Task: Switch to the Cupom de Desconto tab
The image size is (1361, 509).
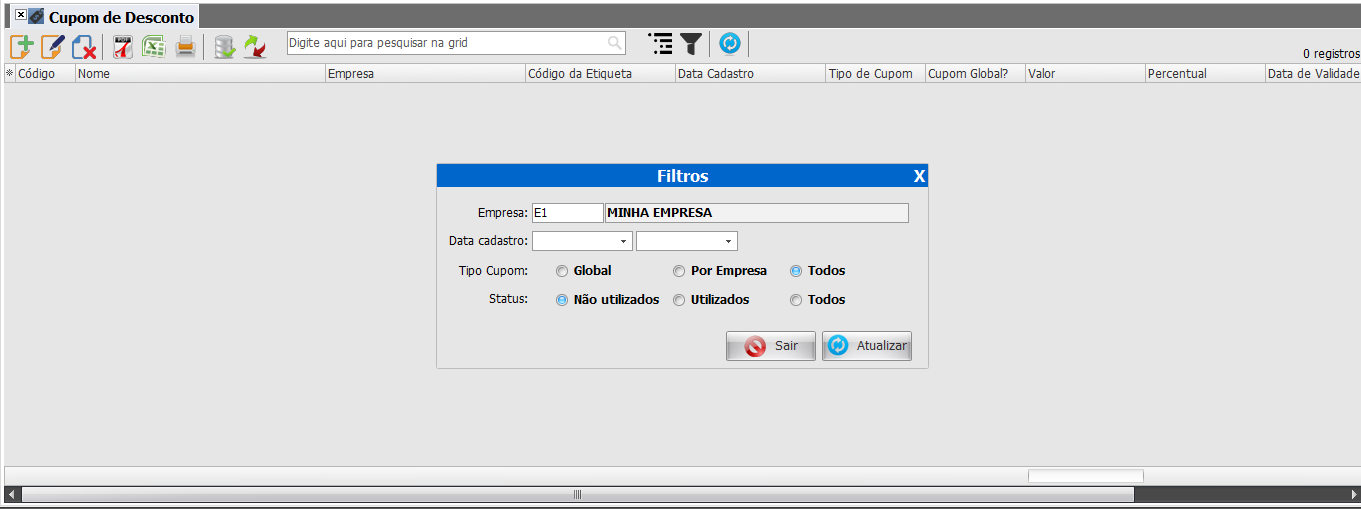Action: tap(120, 18)
